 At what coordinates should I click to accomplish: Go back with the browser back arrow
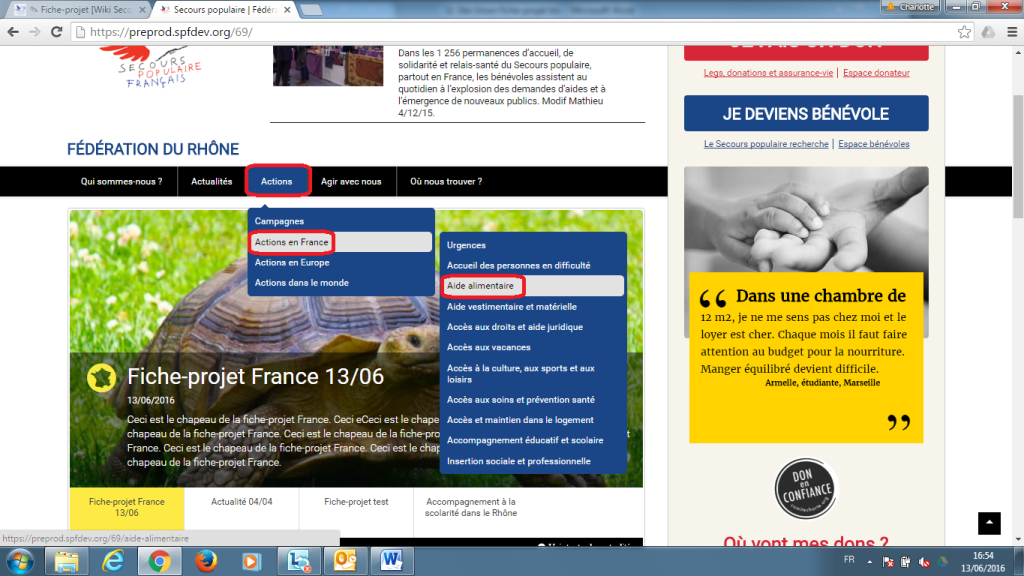(13, 32)
